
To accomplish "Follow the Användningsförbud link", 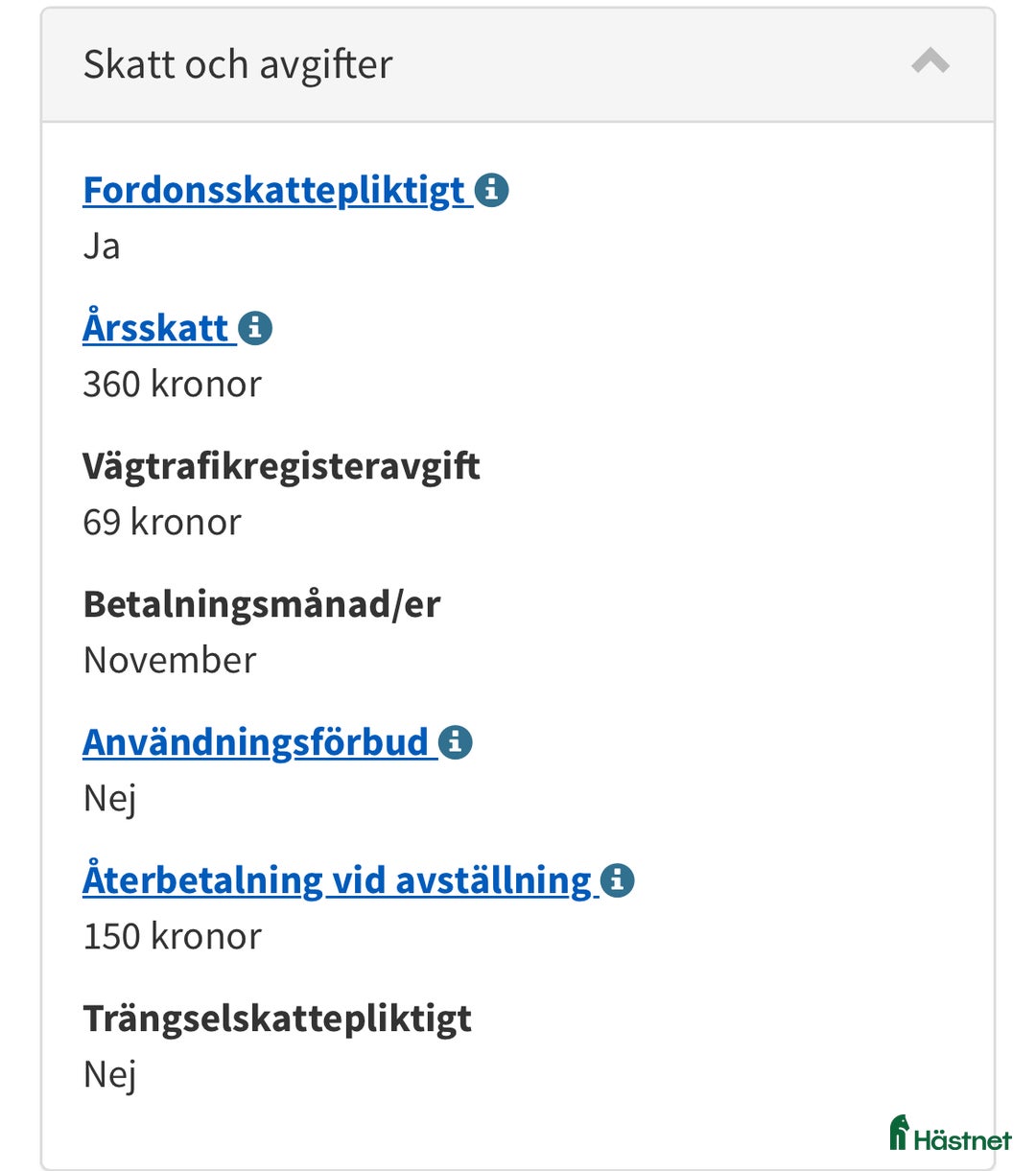I will pyautogui.click(x=256, y=742).
